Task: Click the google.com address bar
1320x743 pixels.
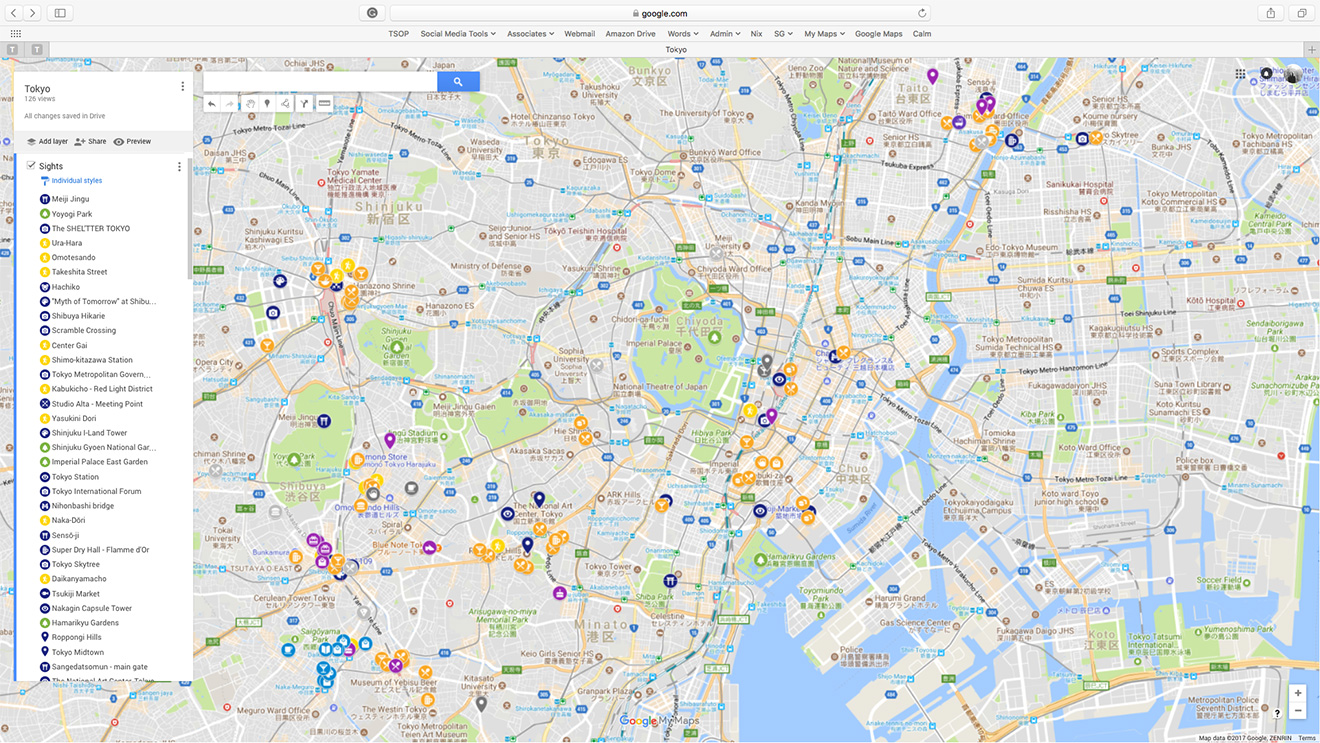Action: coord(660,13)
